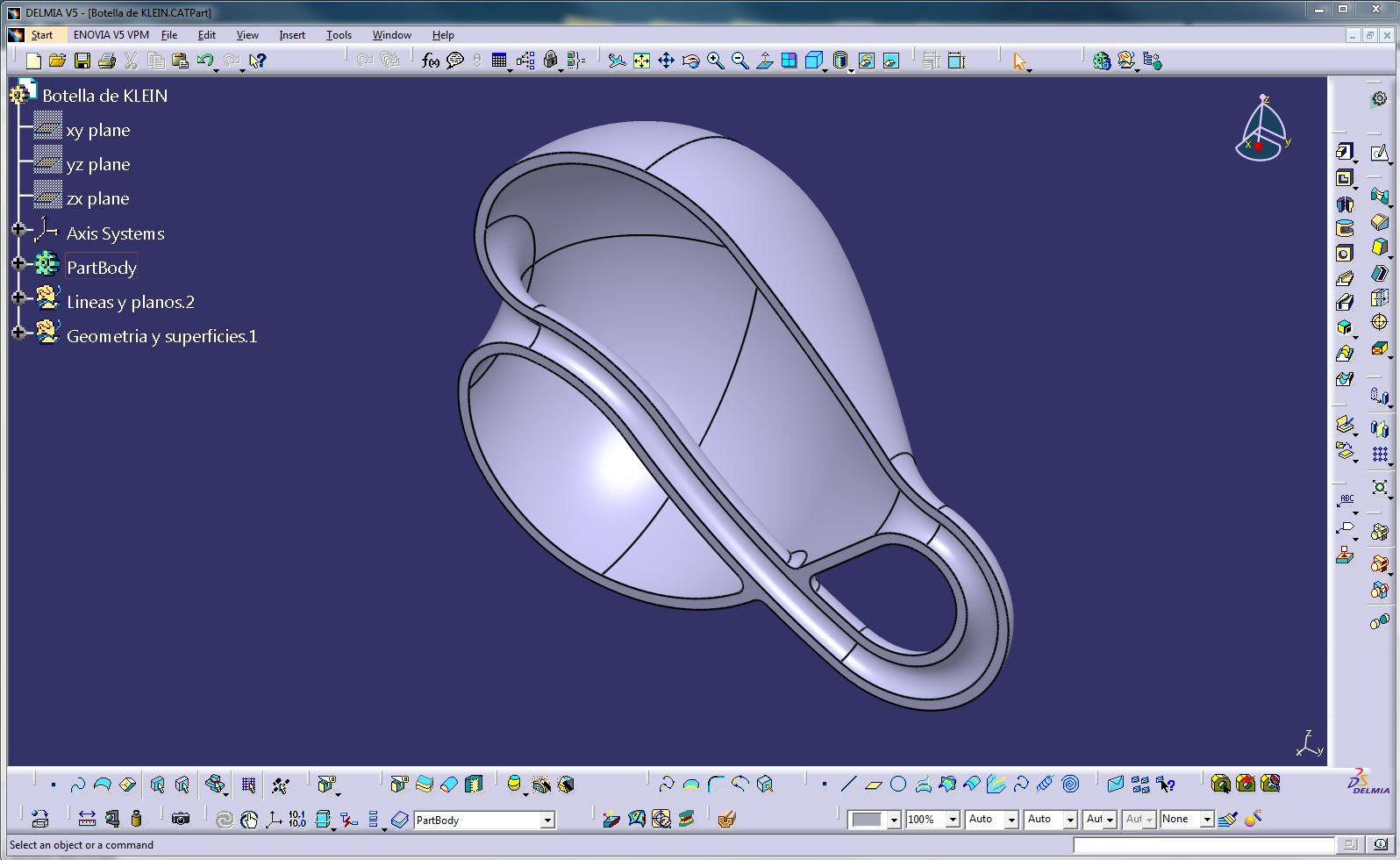Click the Undo arrow icon
This screenshot has height=860, width=1400.
click(205, 61)
